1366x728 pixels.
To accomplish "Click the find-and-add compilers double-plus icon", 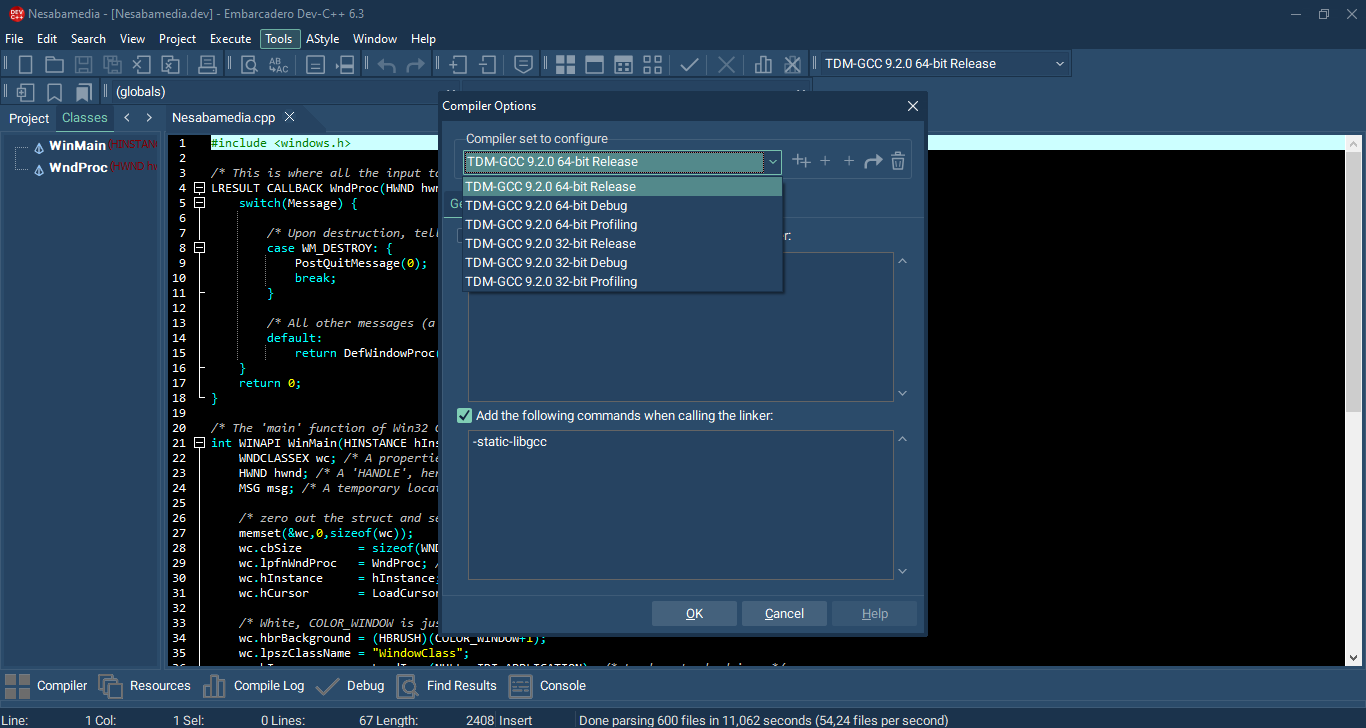I will (x=801, y=161).
